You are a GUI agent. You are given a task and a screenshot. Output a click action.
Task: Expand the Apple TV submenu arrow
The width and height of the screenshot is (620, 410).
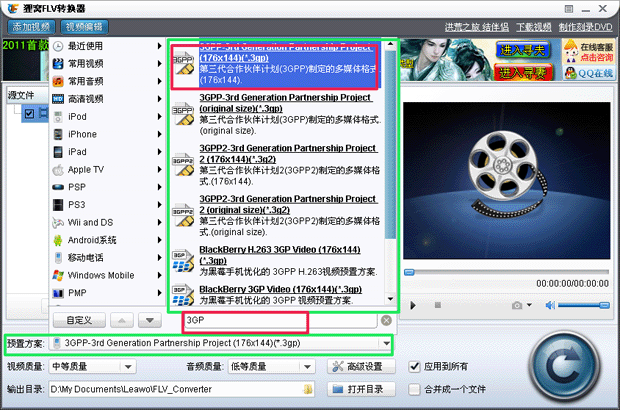159,169
